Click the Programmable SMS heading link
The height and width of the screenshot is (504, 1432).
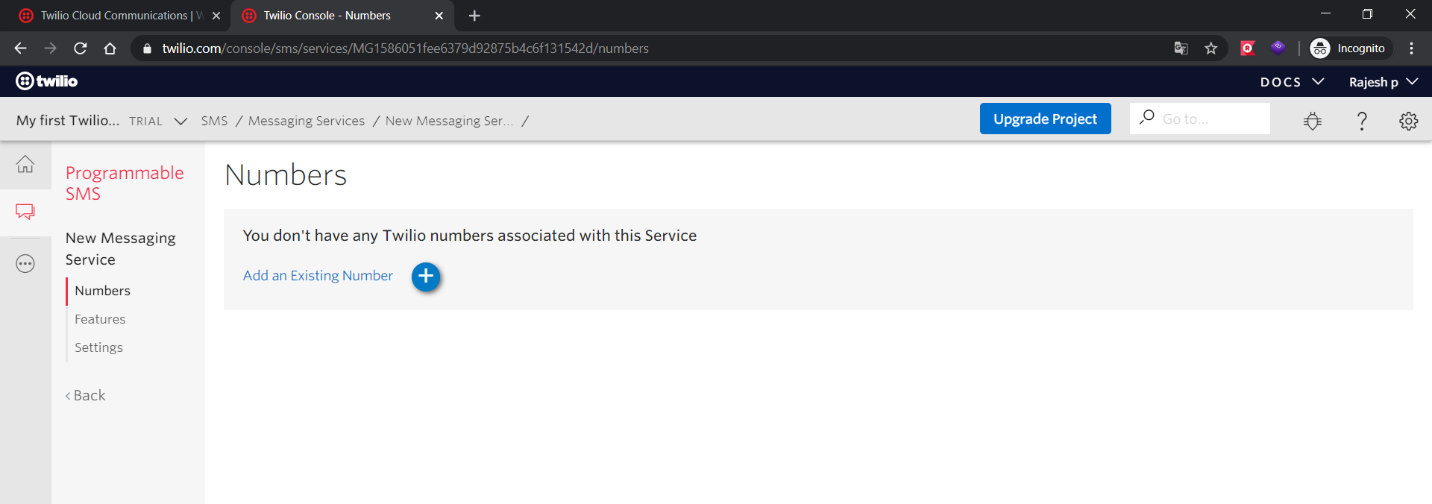[125, 183]
